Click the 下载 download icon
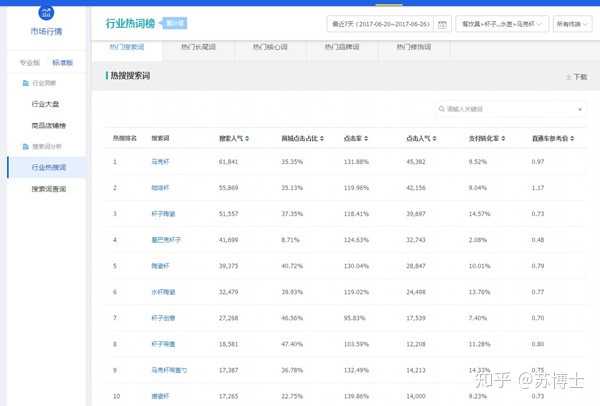This screenshot has width=600, height=406. click(x=568, y=77)
